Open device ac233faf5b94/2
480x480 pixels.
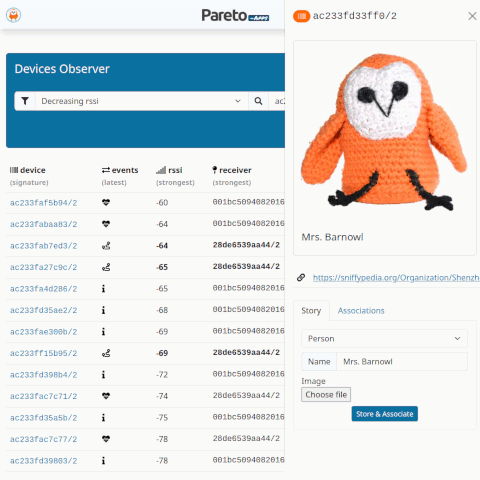coord(43,203)
